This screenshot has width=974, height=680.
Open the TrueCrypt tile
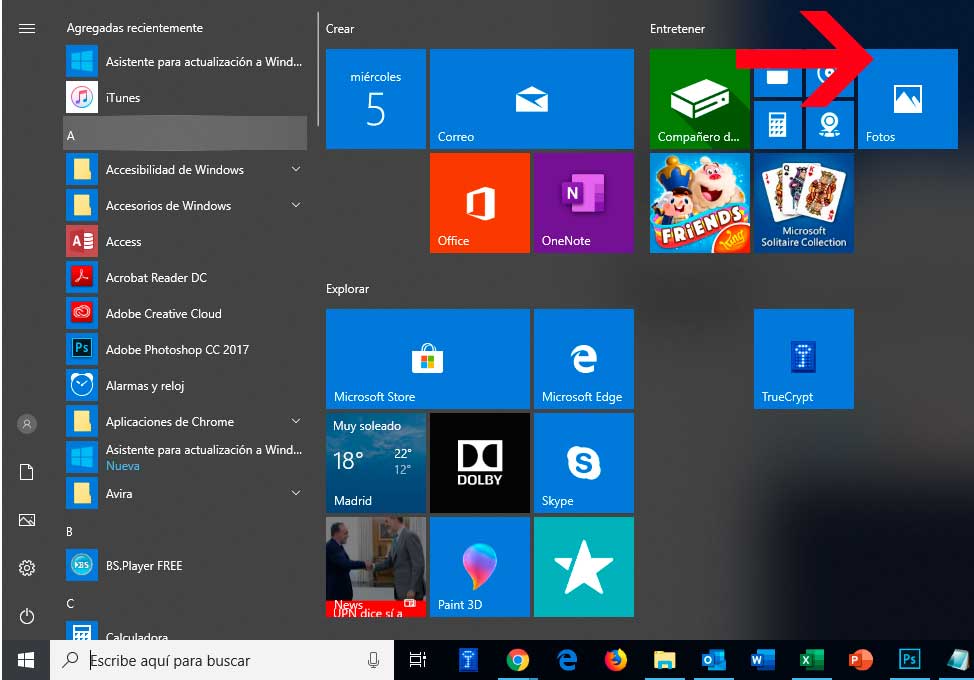click(x=804, y=359)
